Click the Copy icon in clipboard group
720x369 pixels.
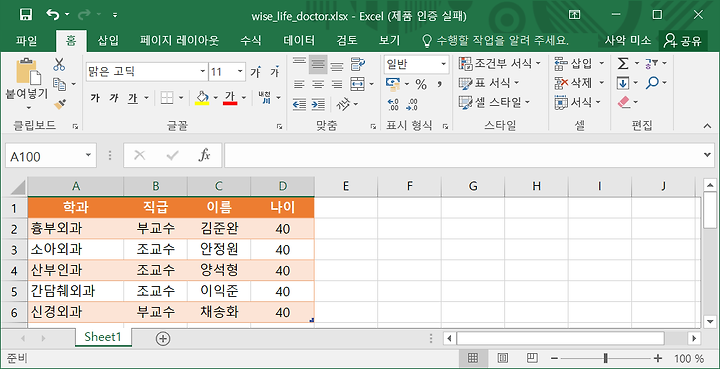pos(59,84)
